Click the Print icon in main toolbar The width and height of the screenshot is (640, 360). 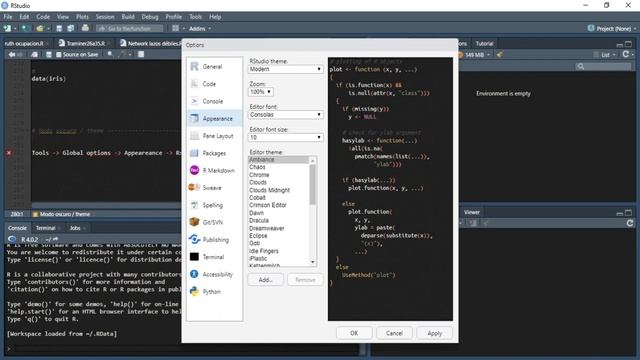85,28
